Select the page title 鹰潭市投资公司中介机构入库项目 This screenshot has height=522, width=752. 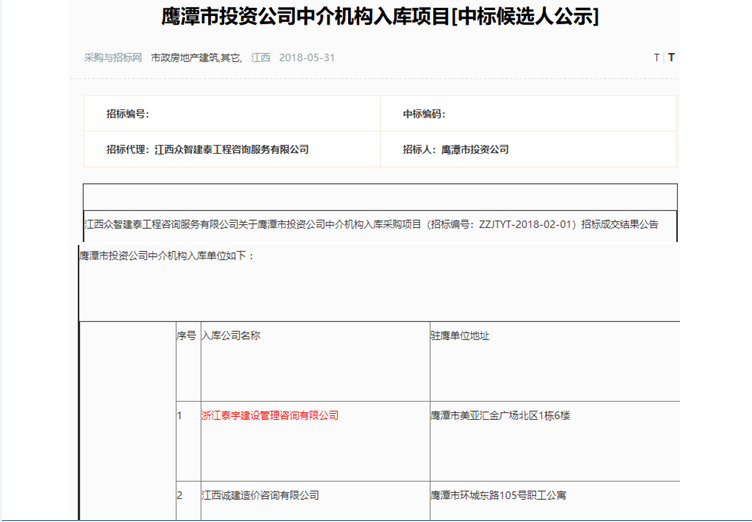379,16
